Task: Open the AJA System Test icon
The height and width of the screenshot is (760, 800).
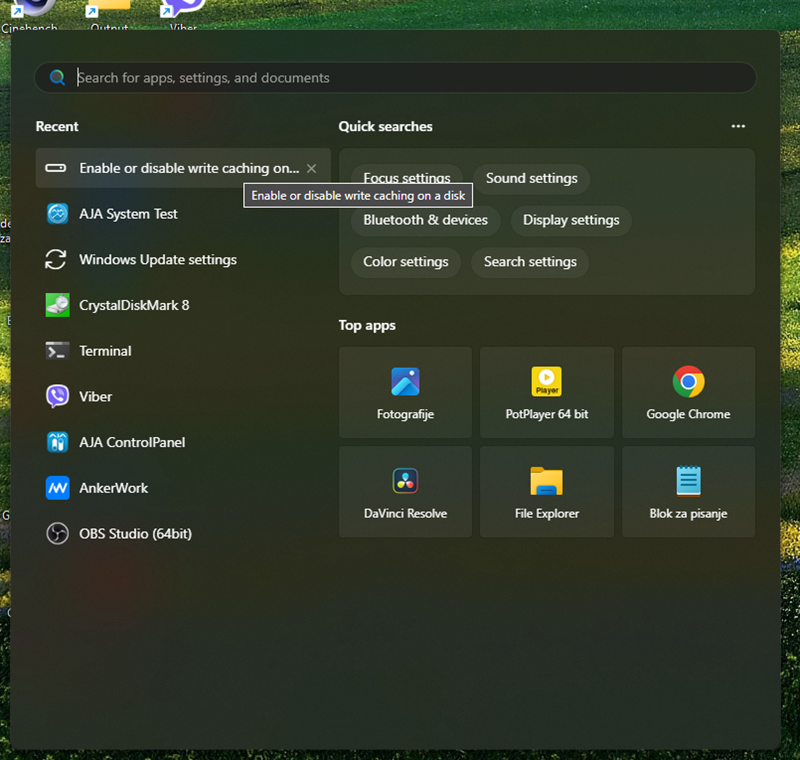Action: pyautogui.click(x=58, y=214)
